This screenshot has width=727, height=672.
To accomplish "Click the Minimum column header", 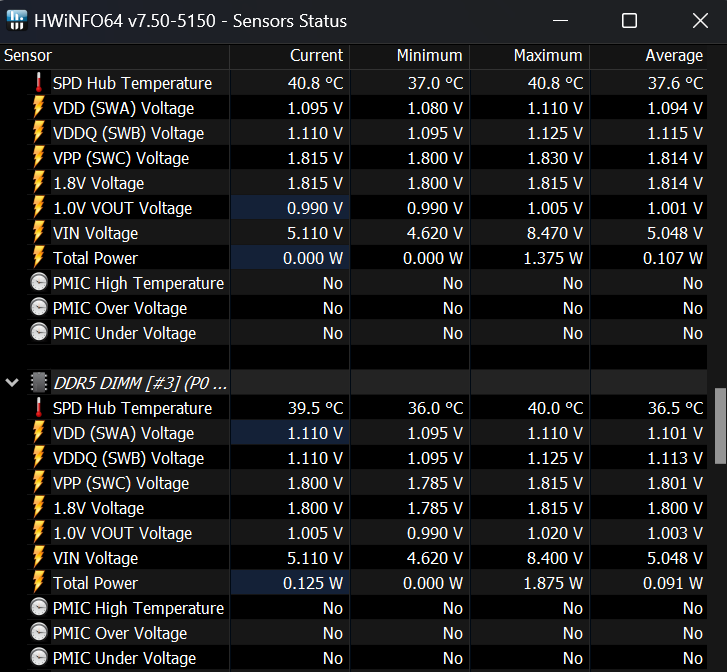I will (x=429, y=56).
